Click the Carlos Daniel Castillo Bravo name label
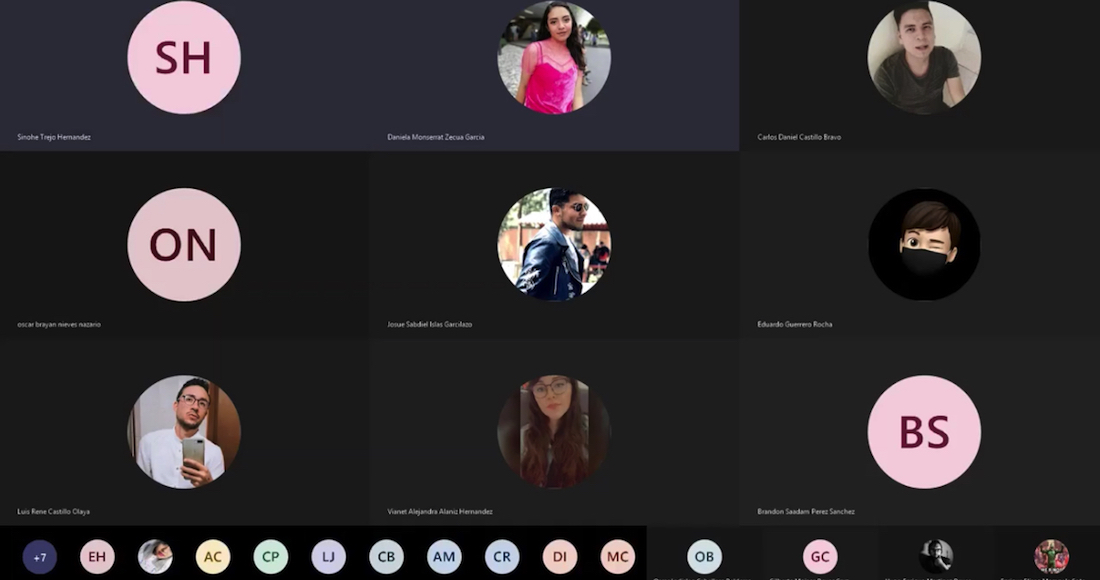This screenshot has width=1100, height=580. [799, 137]
